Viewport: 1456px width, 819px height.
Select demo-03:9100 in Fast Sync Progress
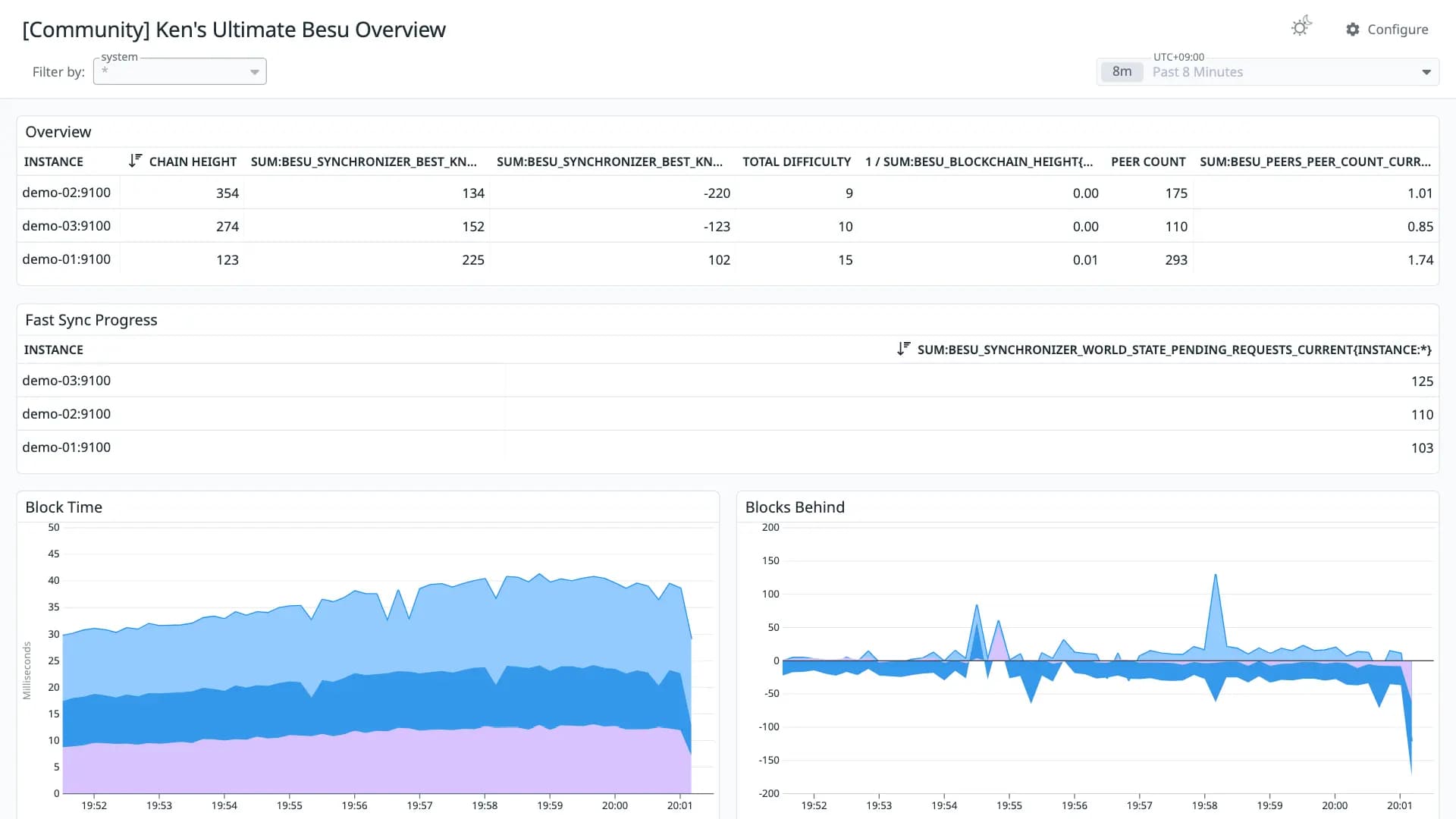tap(728, 381)
